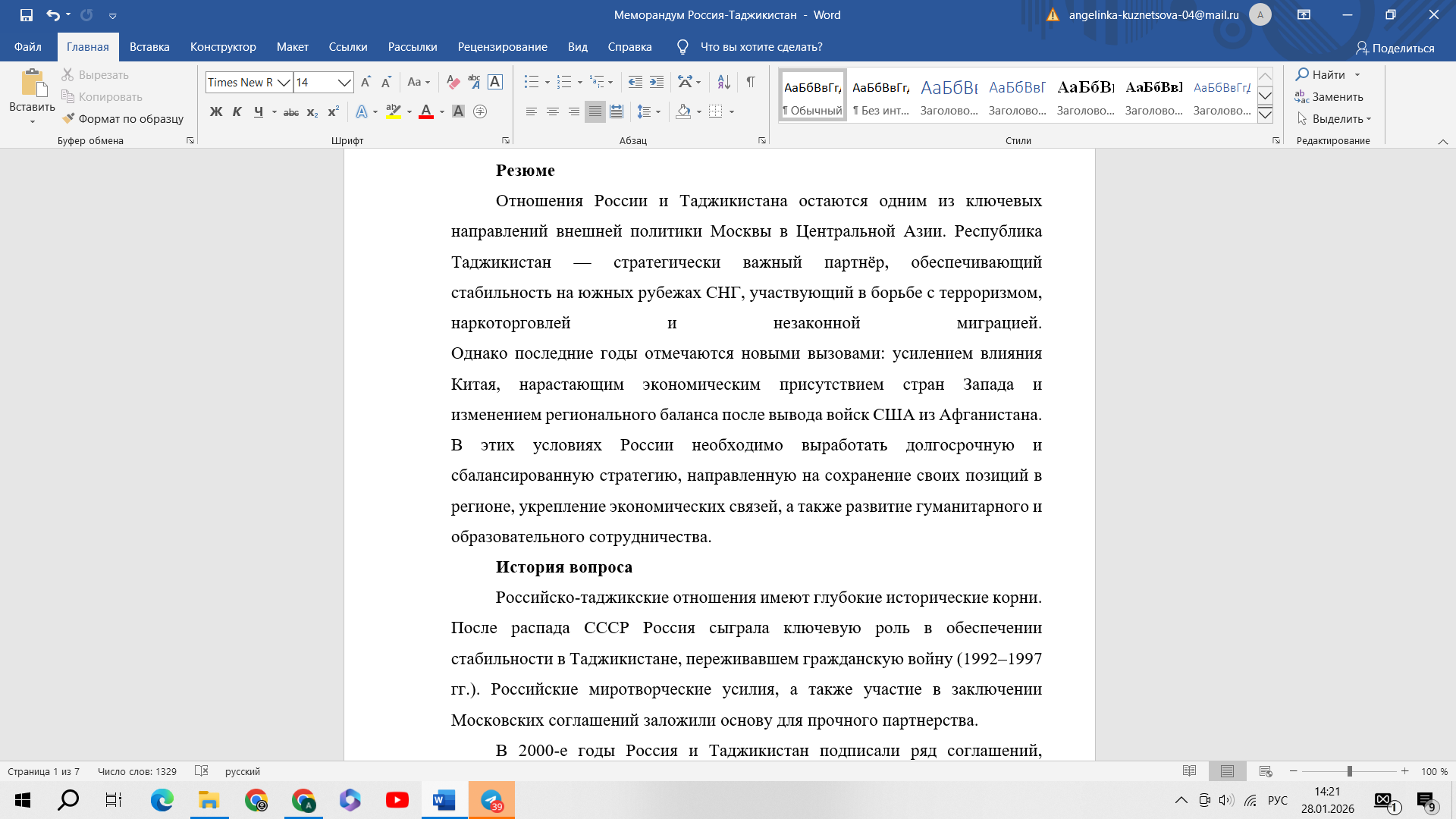The height and width of the screenshot is (819, 1456).
Task: Click the Save icon in the title bar
Action: (x=27, y=15)
